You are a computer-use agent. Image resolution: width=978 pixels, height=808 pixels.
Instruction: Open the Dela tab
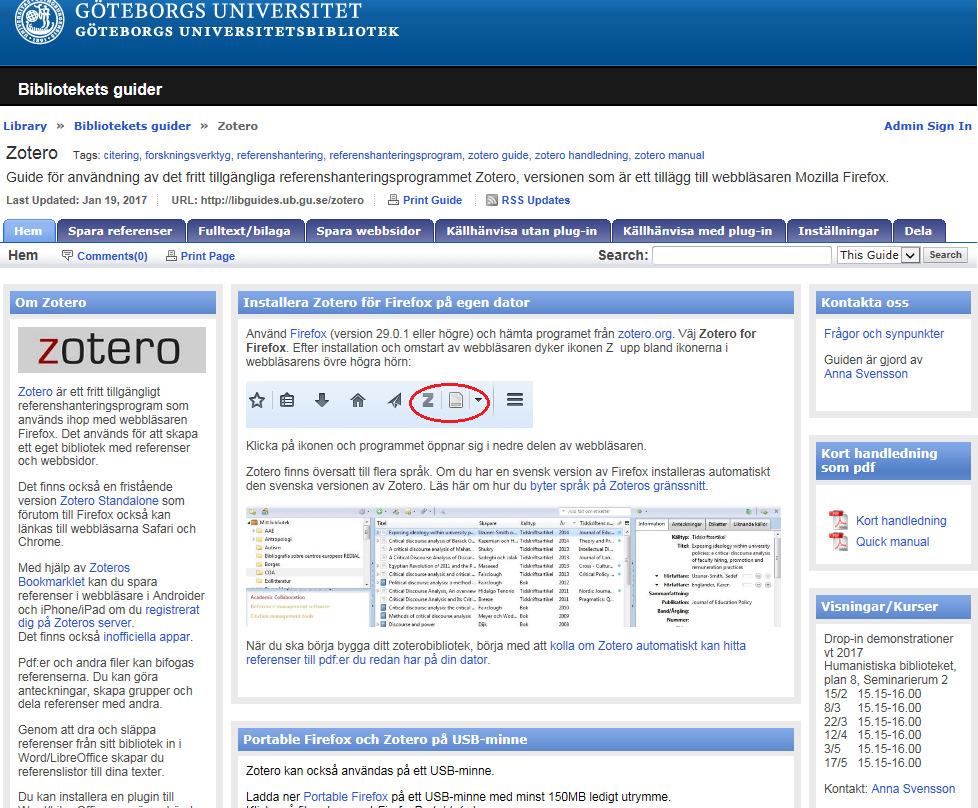pos(918,231)
